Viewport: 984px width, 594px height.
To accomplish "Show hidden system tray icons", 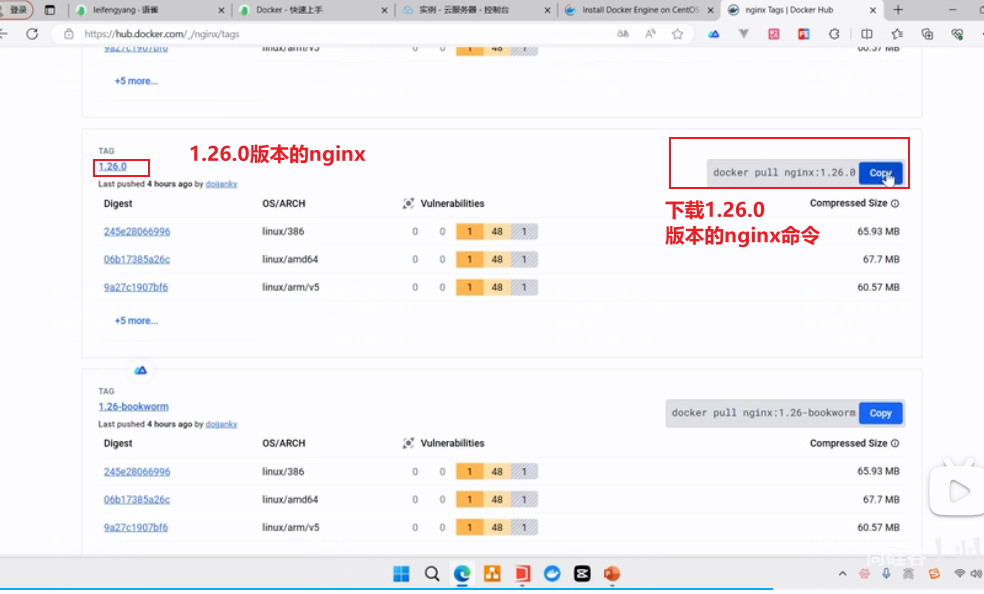I will [x=843, y=573].
